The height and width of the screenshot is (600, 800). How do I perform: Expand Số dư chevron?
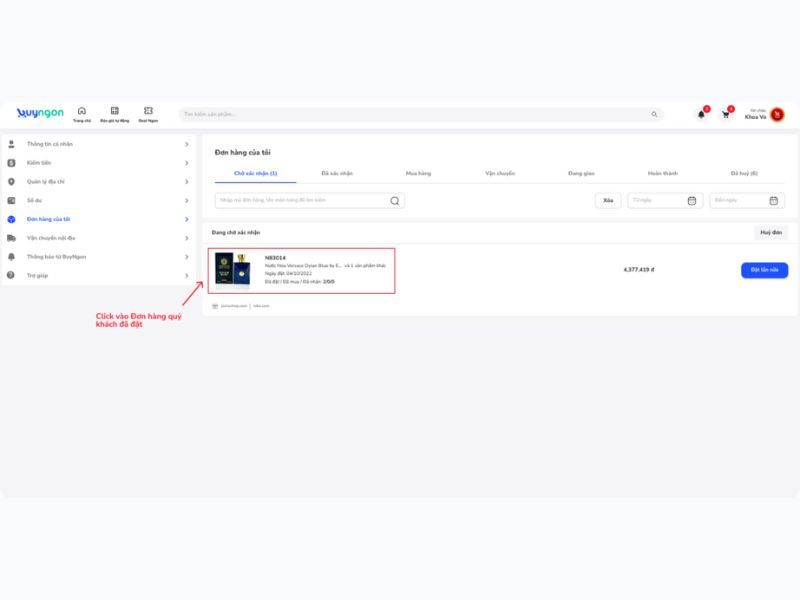(187, 201)
